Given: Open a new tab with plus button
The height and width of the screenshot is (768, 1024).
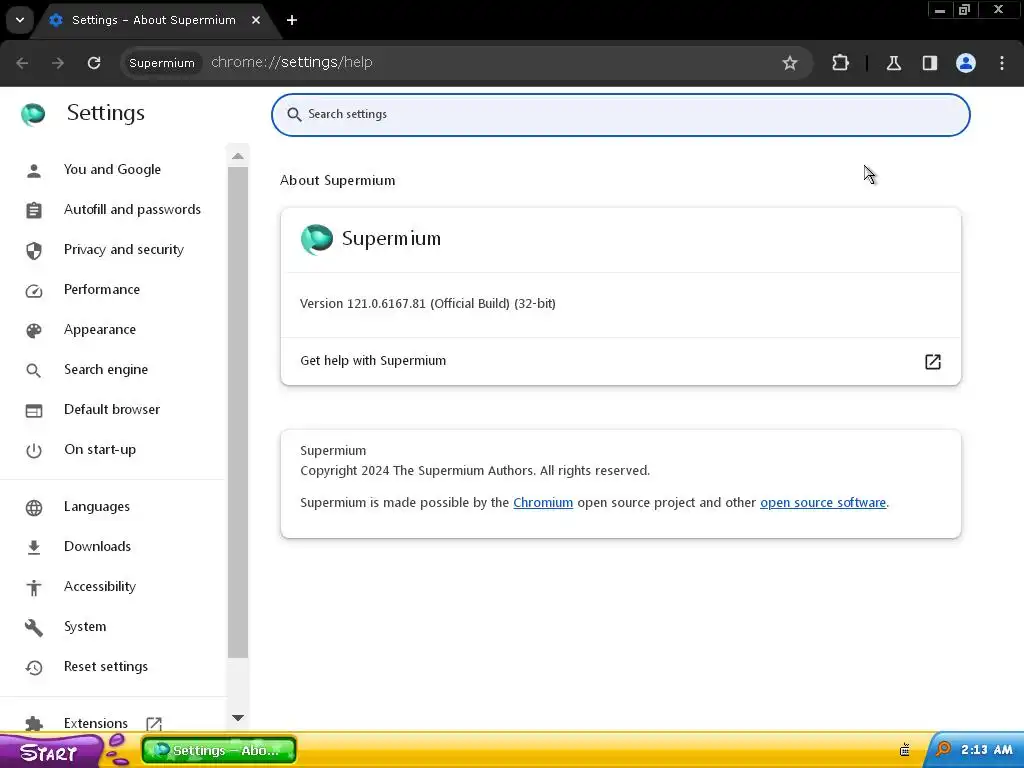Looking at the screenshot, I should point(292,20).
